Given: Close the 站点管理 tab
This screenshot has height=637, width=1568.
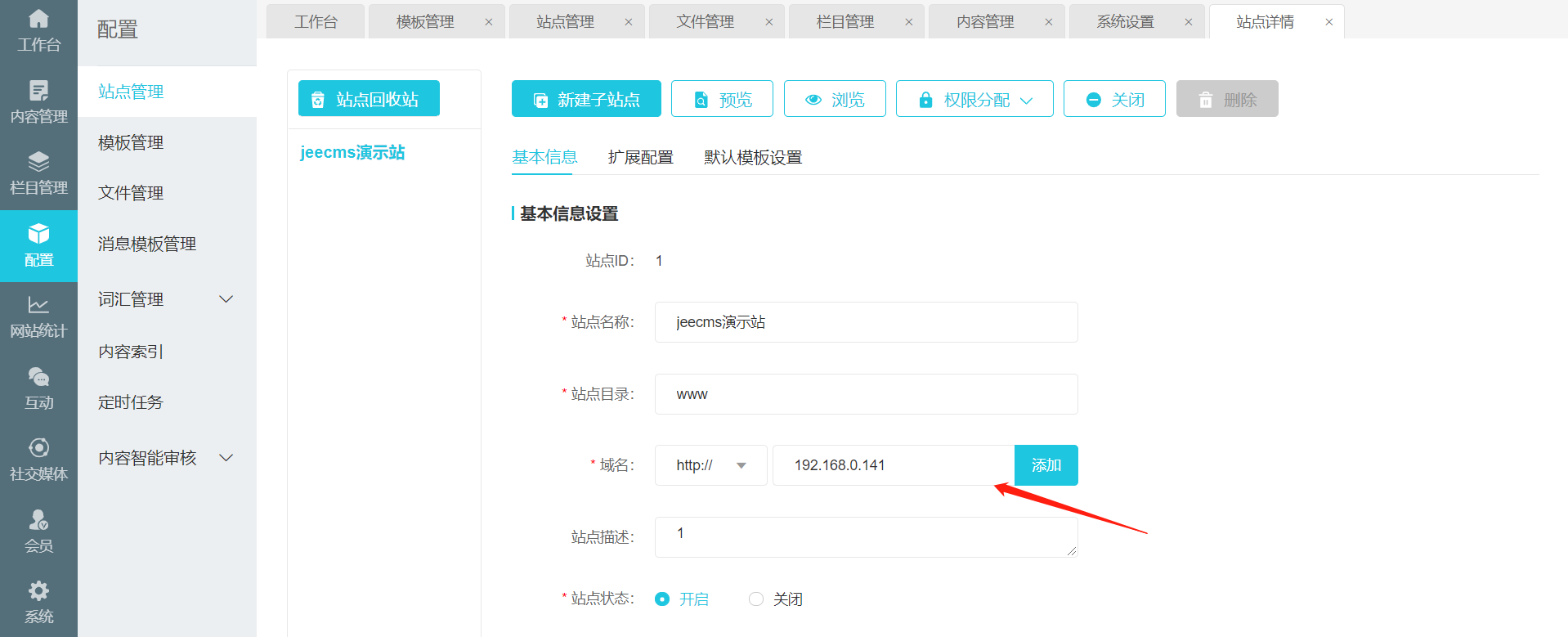Looking at the screenshot, I should click(x=629, y=22).
